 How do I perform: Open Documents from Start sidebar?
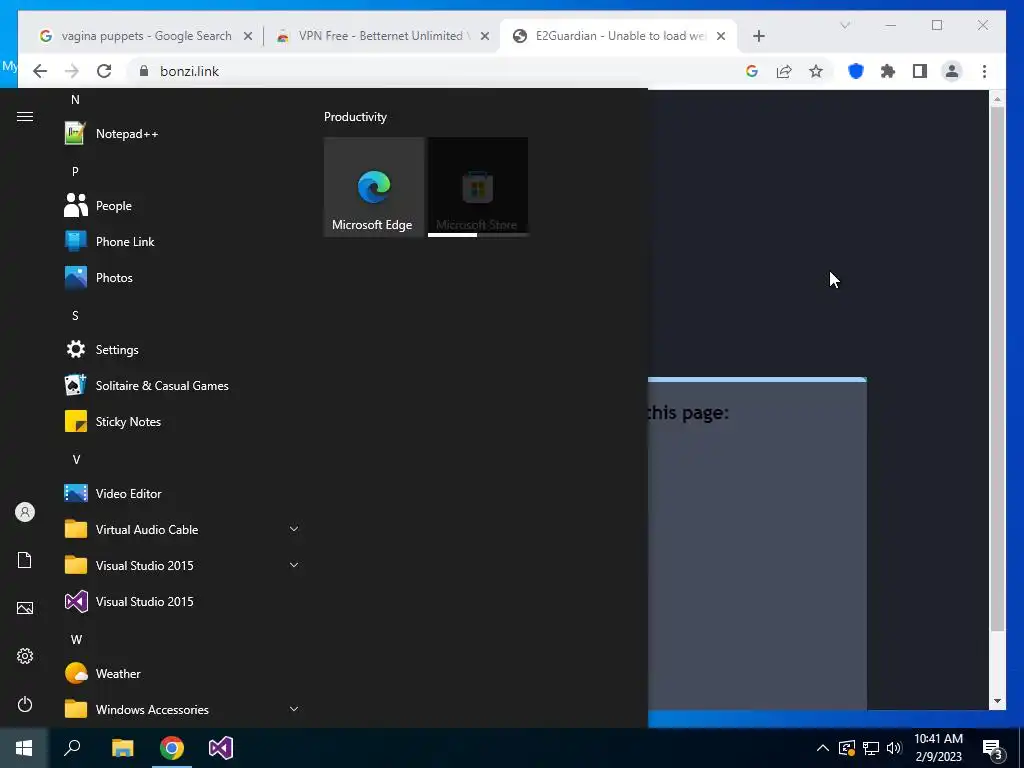click(x=25, y=560)
